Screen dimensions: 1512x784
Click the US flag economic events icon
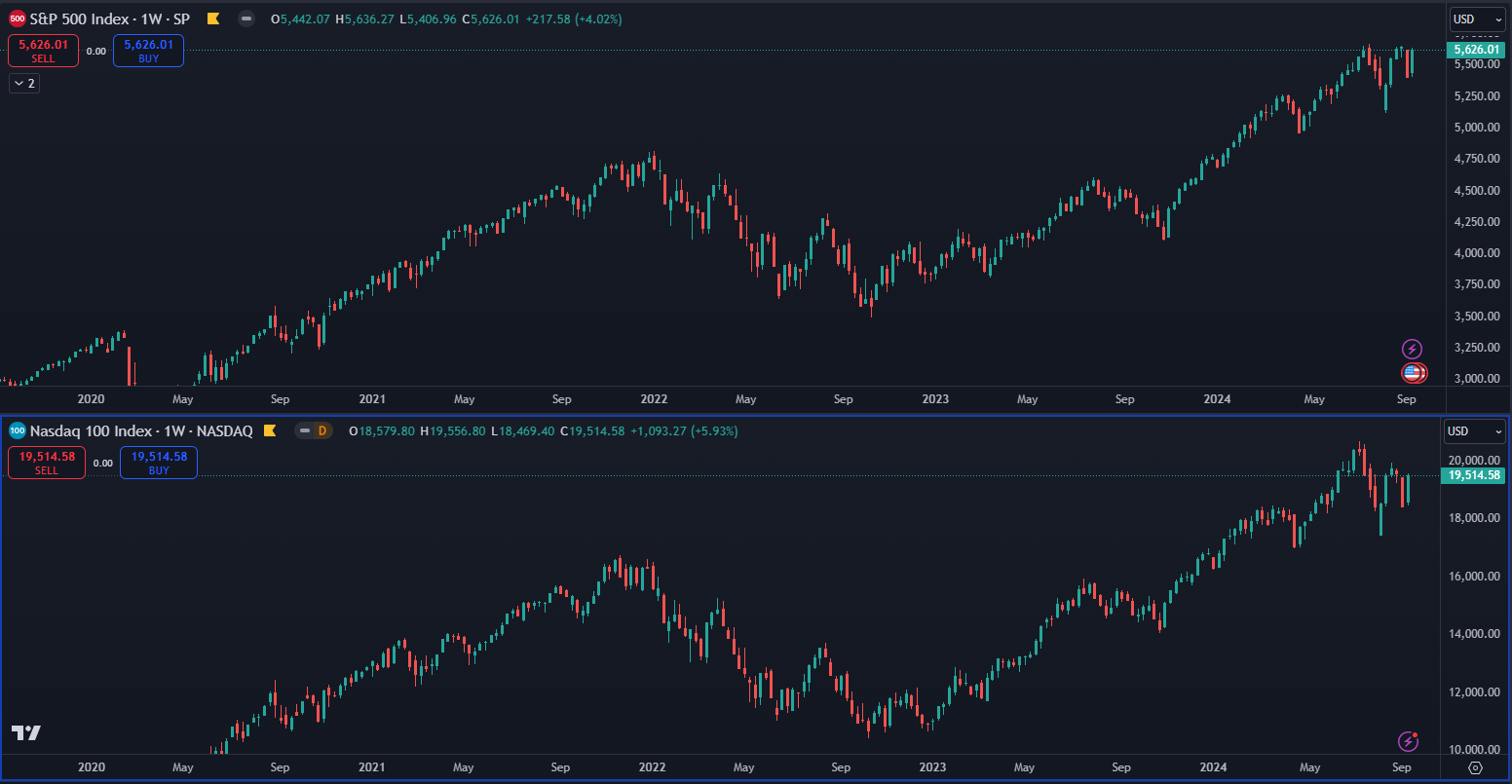point(1413,372)
